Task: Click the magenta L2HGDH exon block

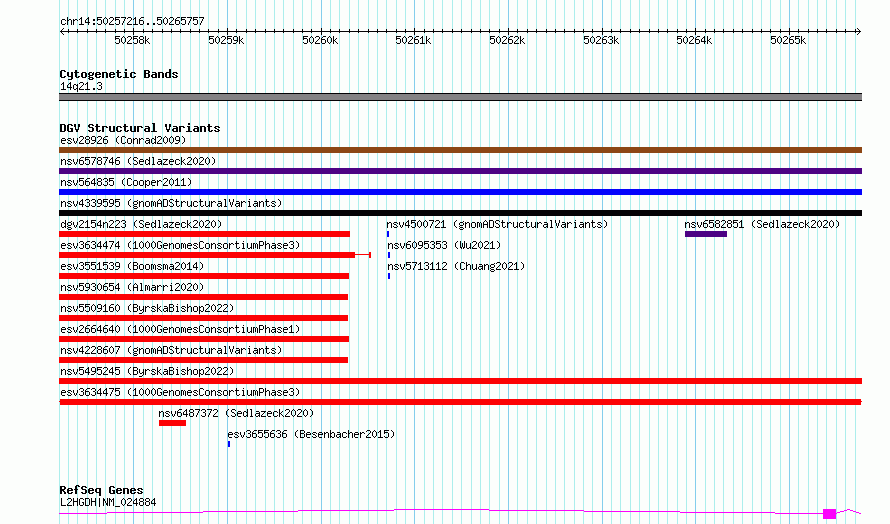Action: coord(829,514)
